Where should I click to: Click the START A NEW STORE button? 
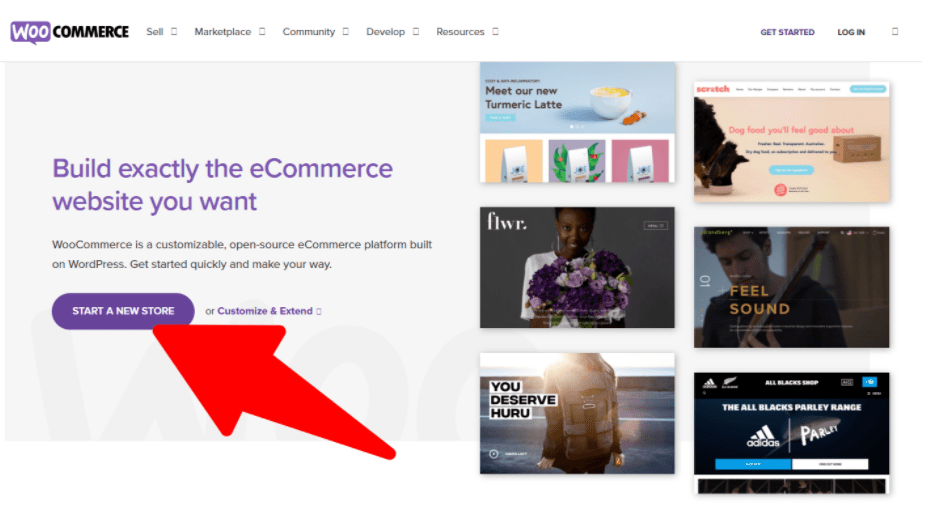tap(123, 311)
